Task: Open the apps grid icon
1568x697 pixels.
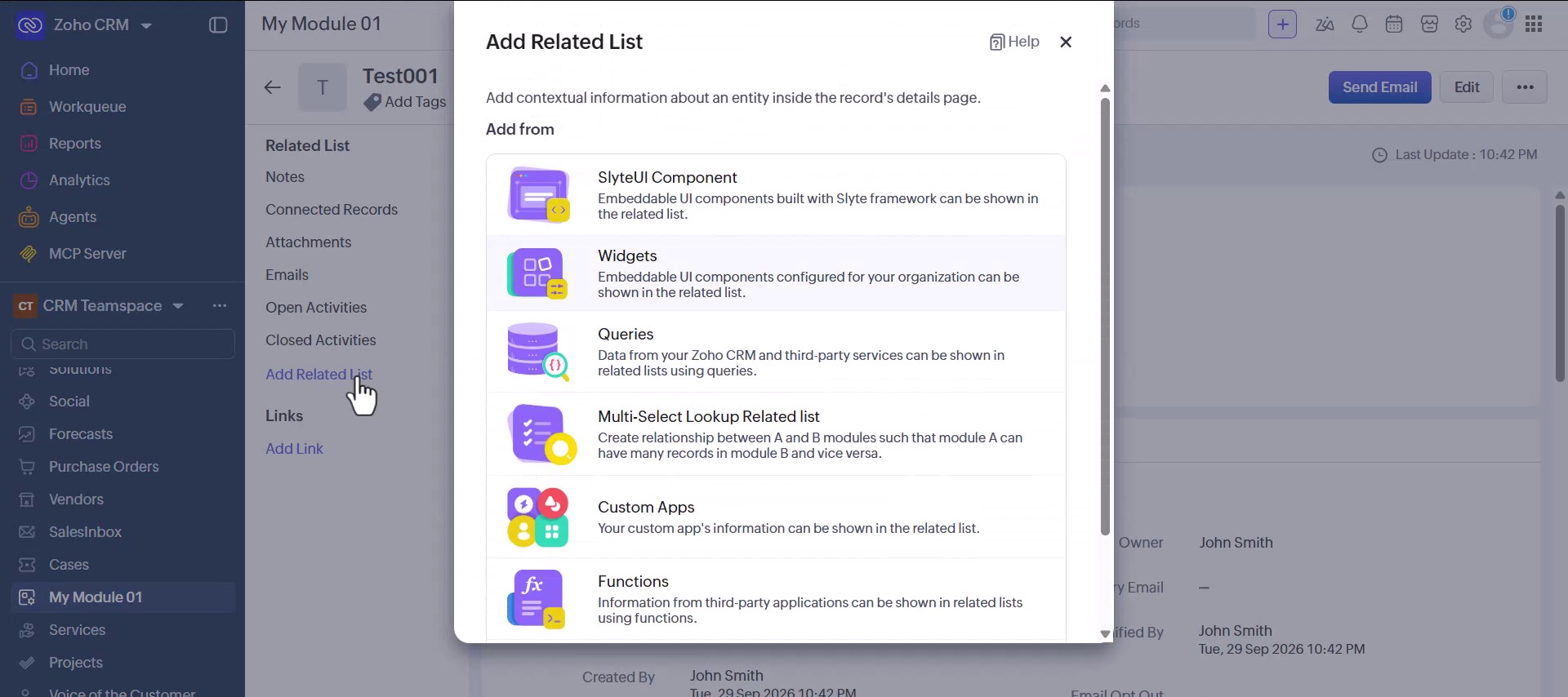Action: 1534,24
